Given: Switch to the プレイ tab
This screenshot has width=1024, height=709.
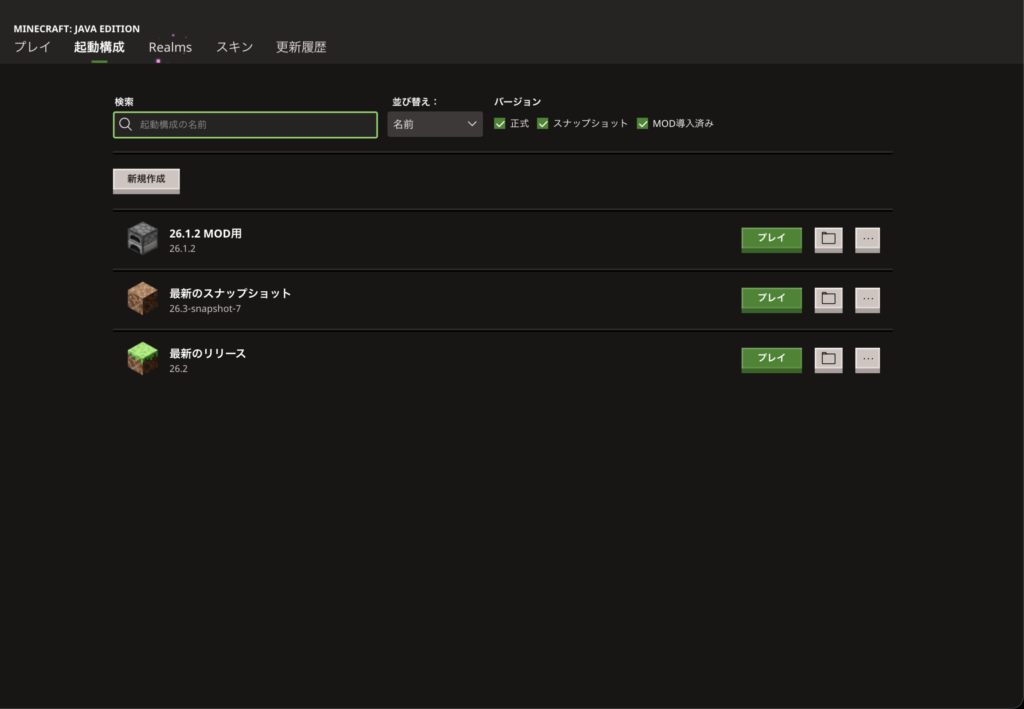Looking at the screenshot, I should pyautogui.click(x=32, y=47).
